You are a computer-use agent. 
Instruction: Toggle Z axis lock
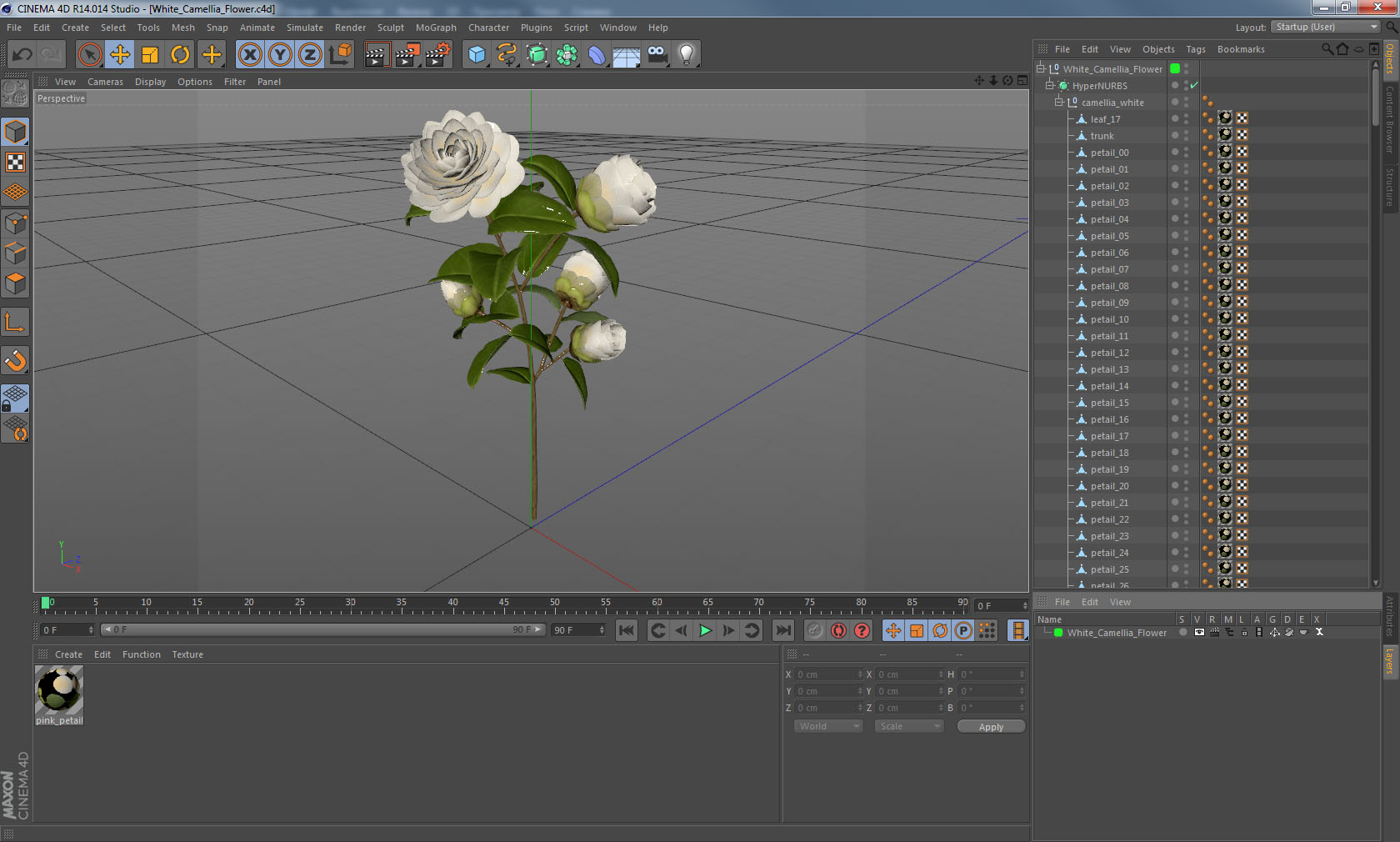click(x=310, y=55)
